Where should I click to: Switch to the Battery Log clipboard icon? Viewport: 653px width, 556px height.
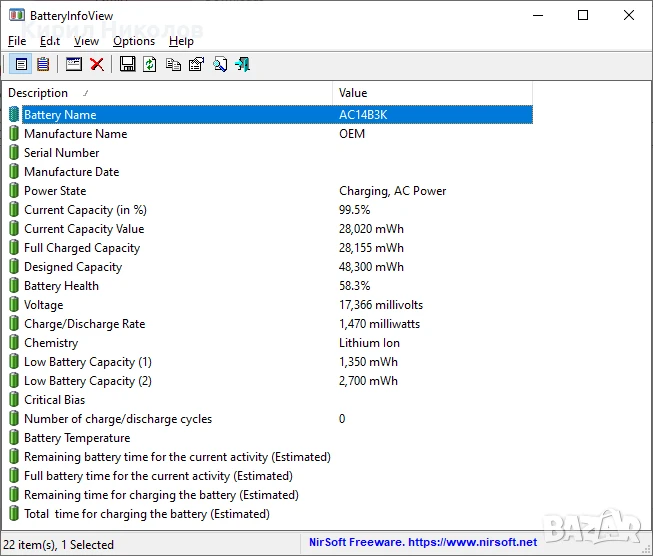[43, 65]
